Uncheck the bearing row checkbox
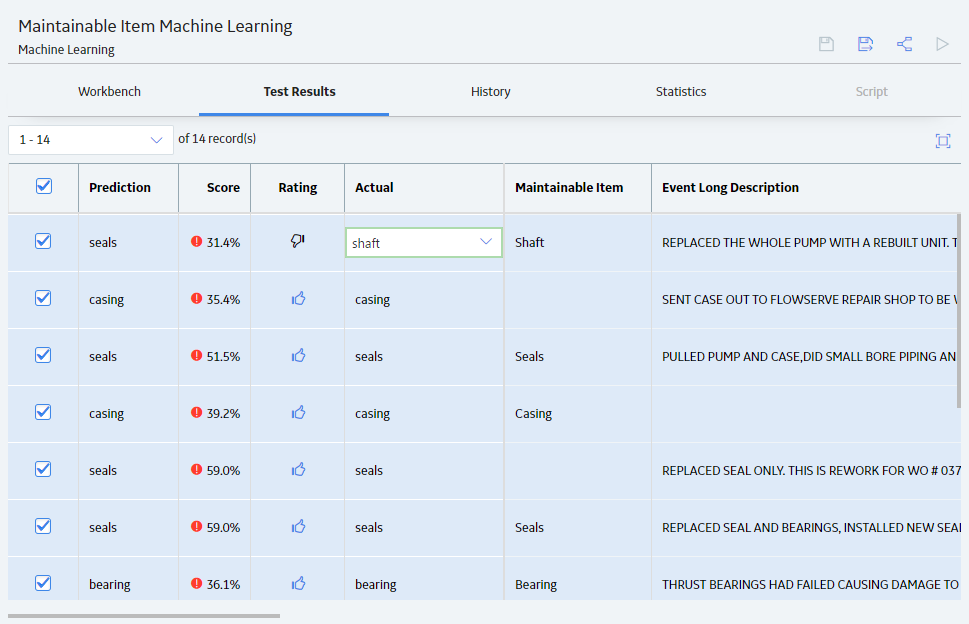Screen dimensions: 969x624 [x=43, y=583]
